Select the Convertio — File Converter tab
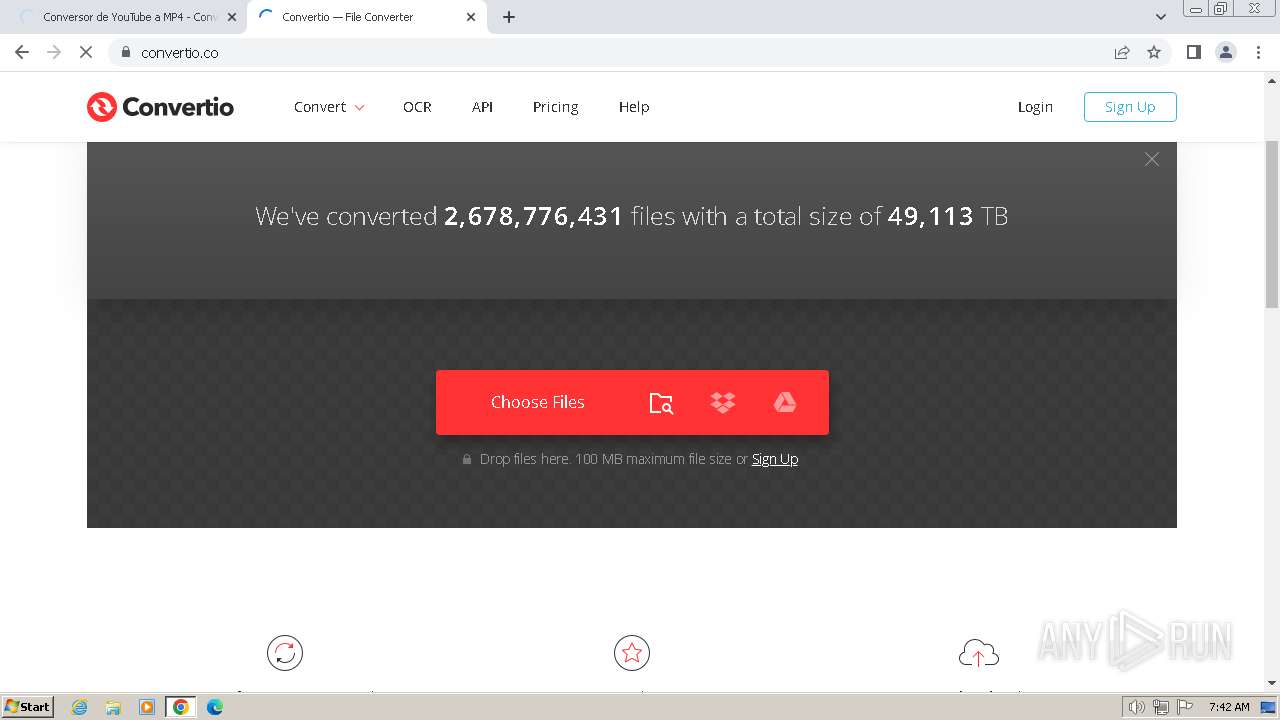The image size is (1280, 720). pos(365,17)
